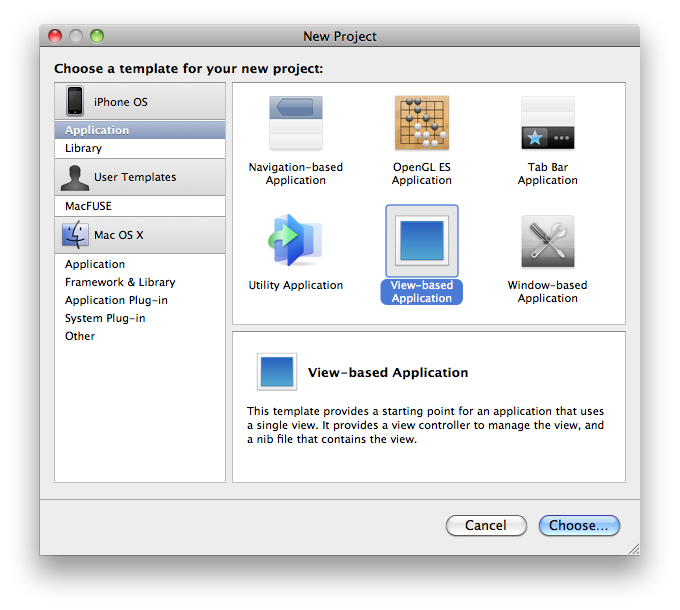Click the User Templates section header

point(140,177)
